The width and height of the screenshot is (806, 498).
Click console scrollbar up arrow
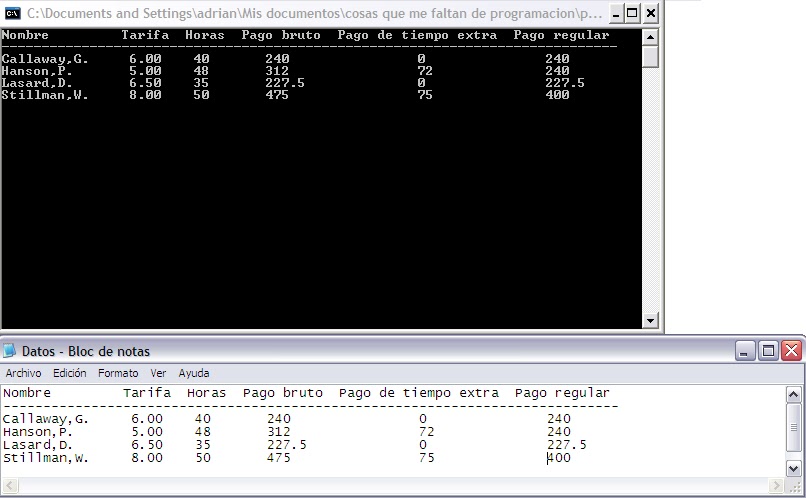pos(650,37)
